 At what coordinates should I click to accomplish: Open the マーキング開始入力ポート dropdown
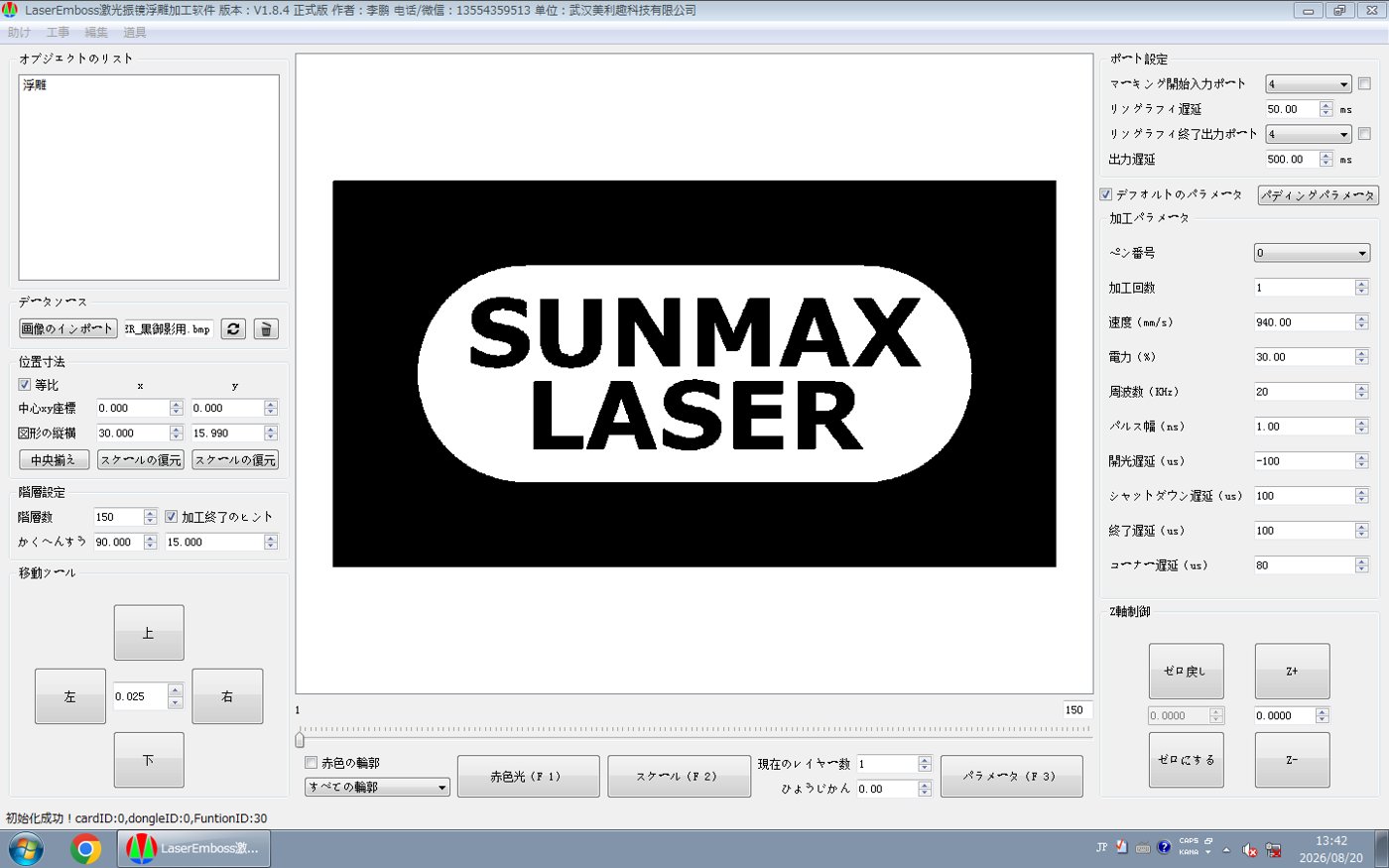pos(1309,84)
